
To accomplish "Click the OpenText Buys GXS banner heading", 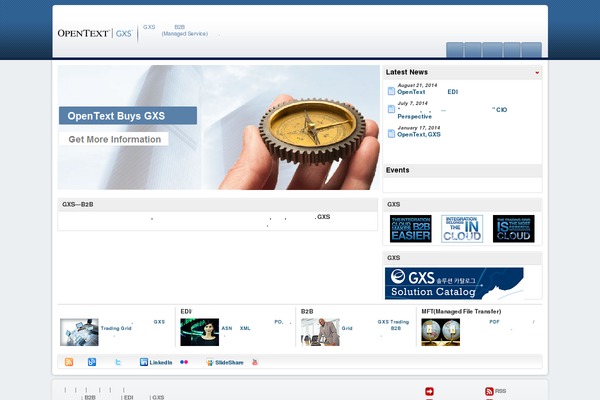I will pyautogui.click(x=128, y=116).
